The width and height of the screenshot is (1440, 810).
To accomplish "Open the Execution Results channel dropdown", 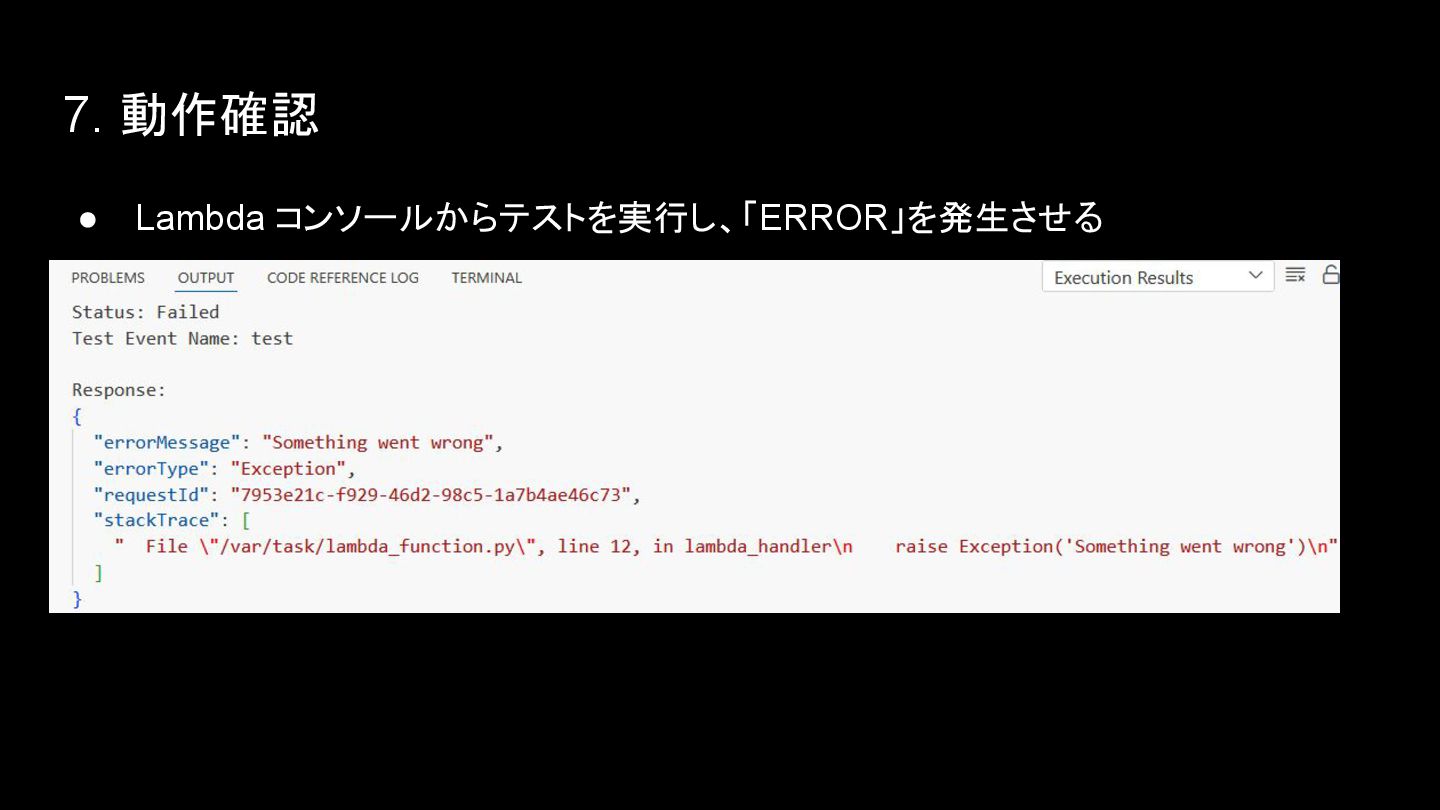I will point(1158,277).
